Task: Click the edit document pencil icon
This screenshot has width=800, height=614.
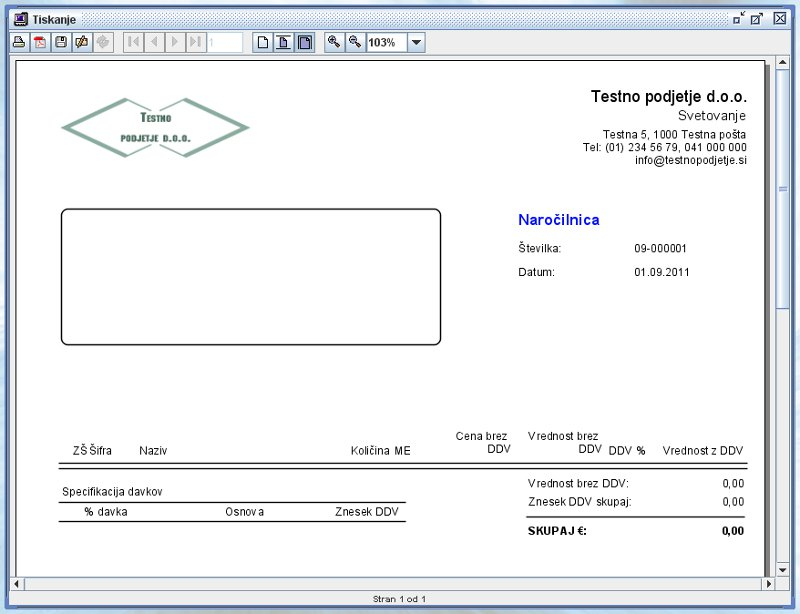Action: click(x=82, y=42)
